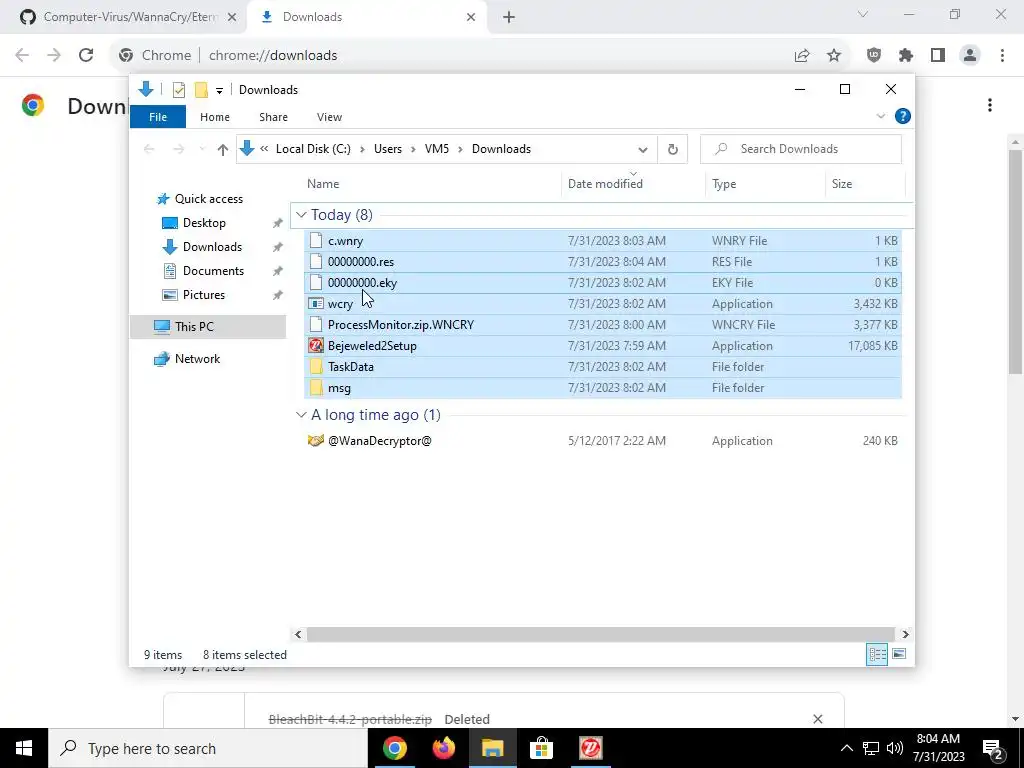Click the Chrome taskbar icon
1024x768 pixels.
[394, 748]
